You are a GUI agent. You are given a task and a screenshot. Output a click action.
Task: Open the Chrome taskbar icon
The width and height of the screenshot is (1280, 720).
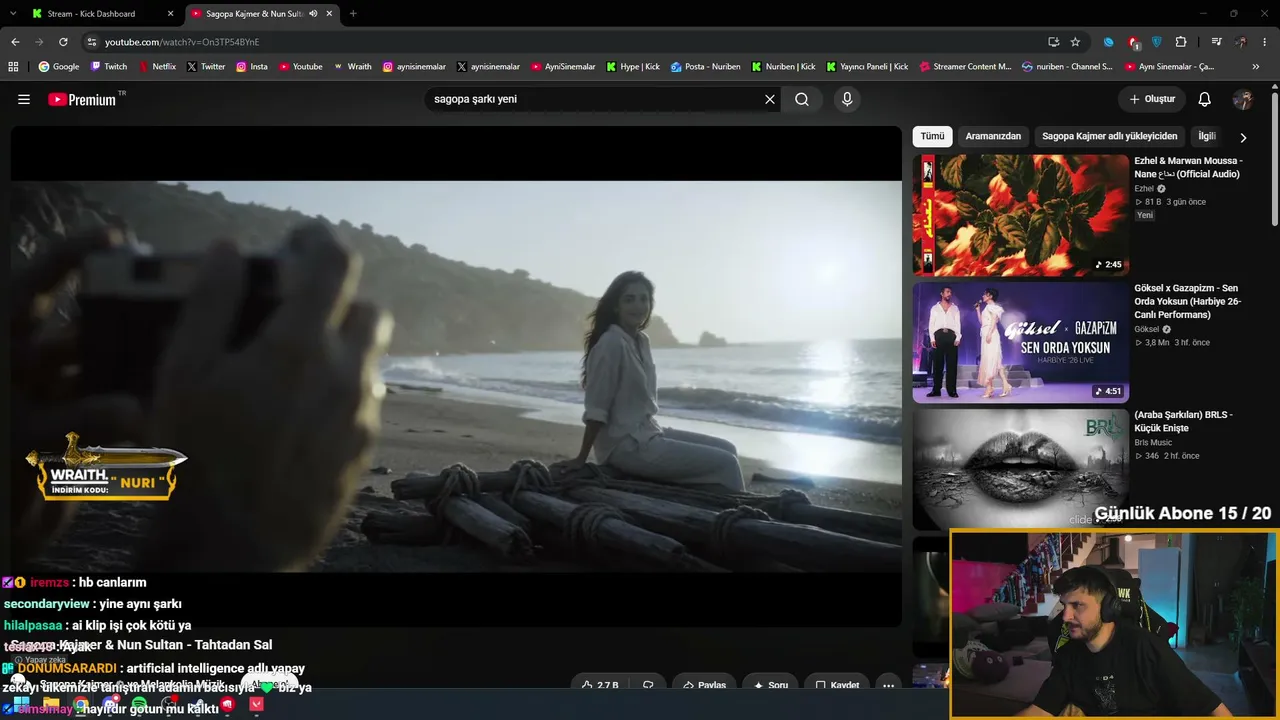tap(80, 704)
